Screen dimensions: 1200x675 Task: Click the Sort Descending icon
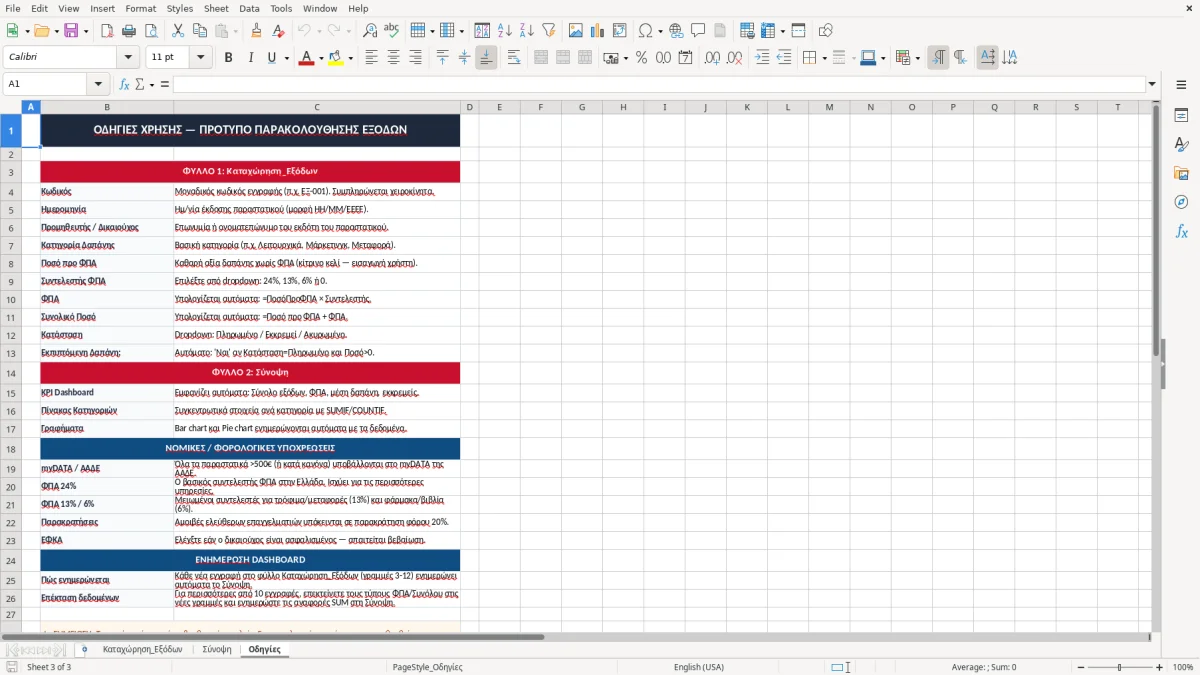click(x=526, y=31)
